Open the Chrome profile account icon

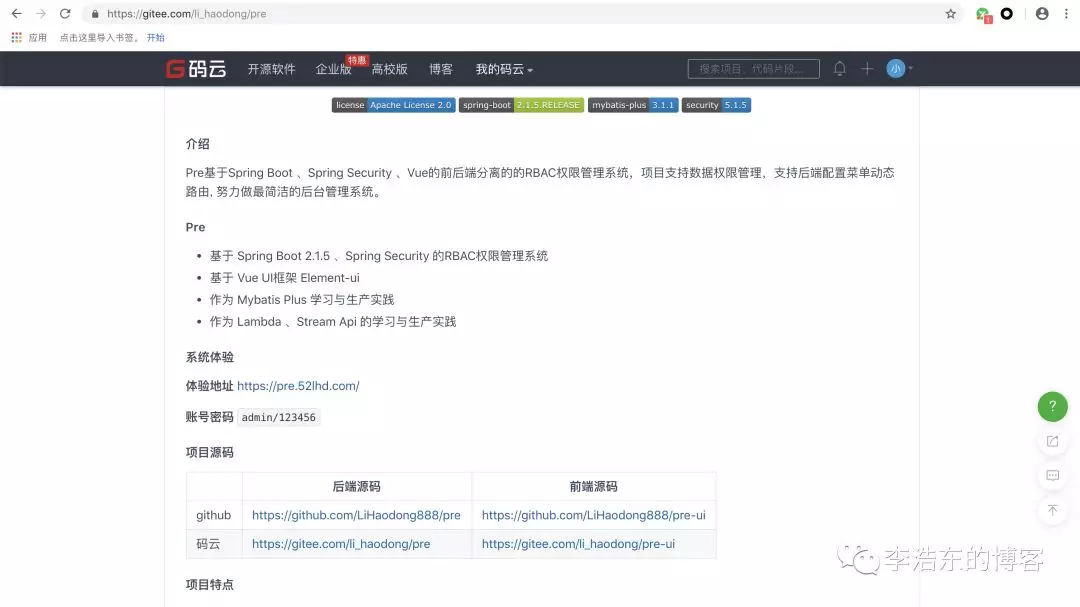(1042, 14)
